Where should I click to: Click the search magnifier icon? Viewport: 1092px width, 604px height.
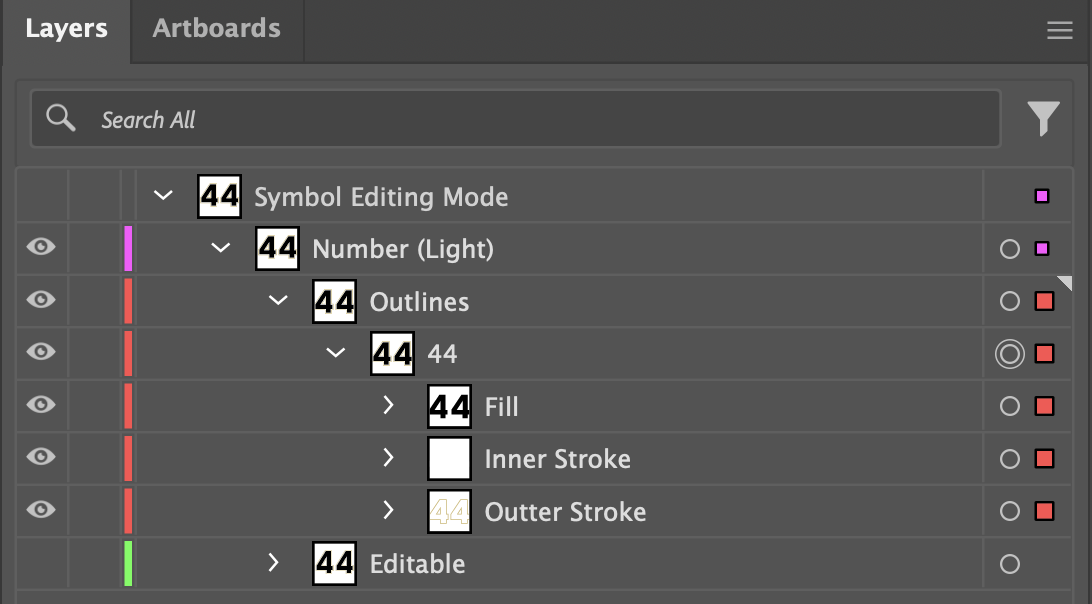(x=61, y=119)
